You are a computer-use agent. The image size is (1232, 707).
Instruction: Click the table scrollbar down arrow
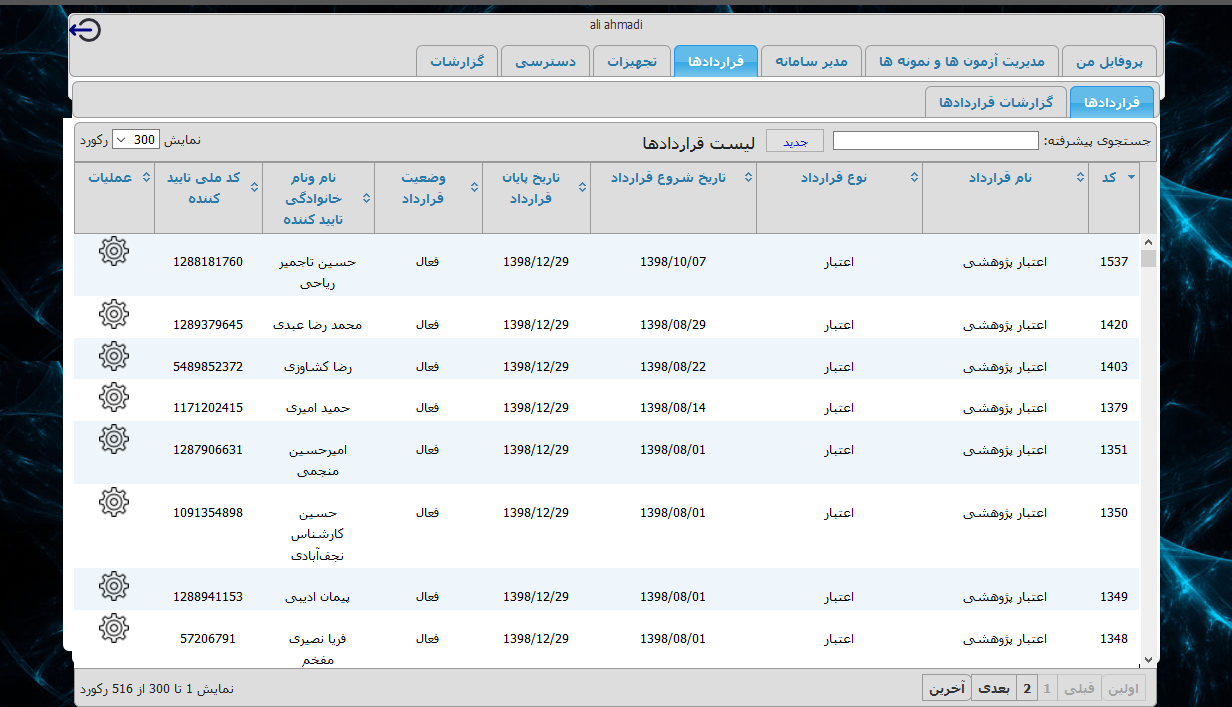(x=1147, y=659)
